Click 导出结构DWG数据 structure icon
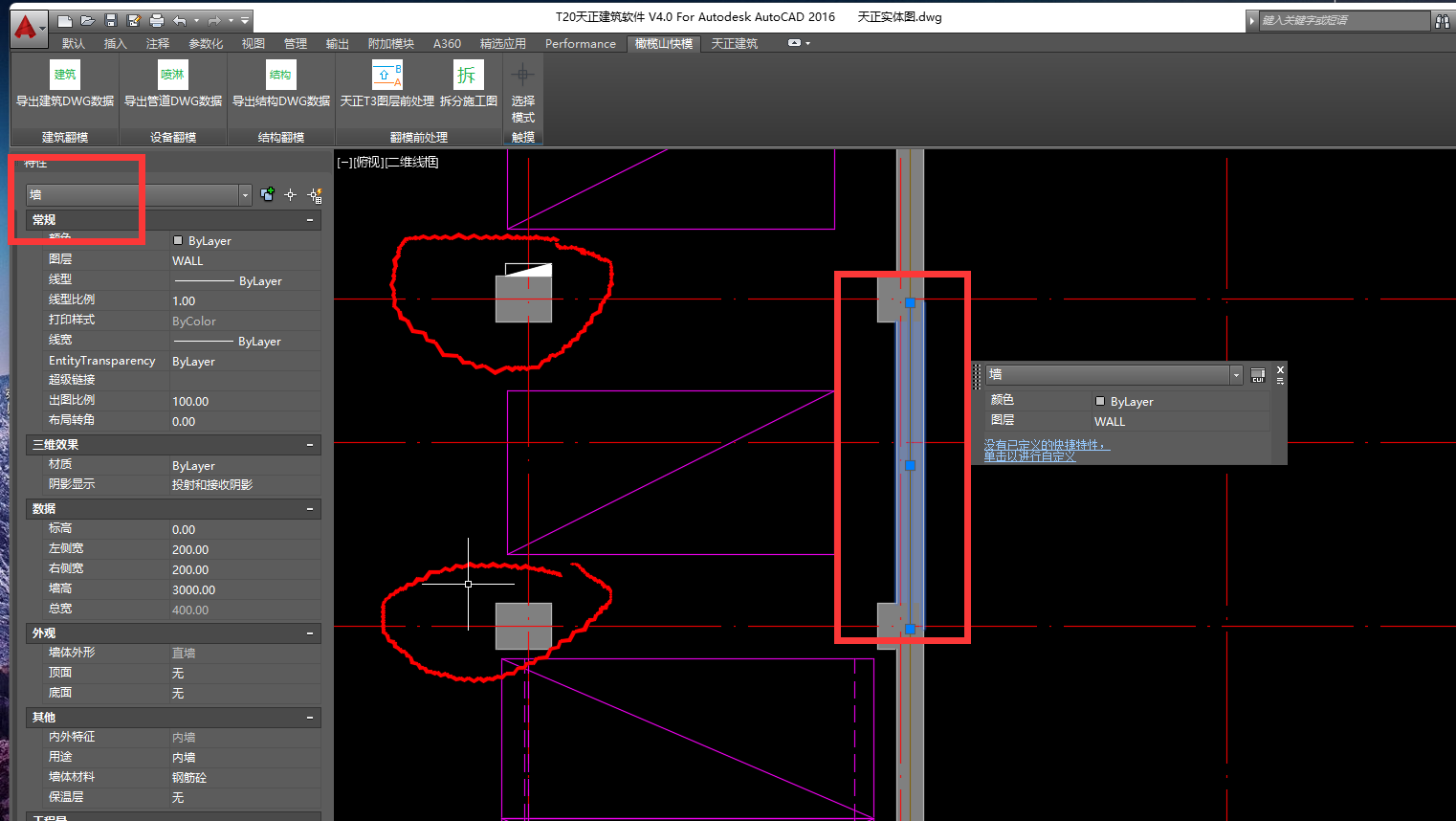Screen dimensions: 1456x821 coord(281,75)
